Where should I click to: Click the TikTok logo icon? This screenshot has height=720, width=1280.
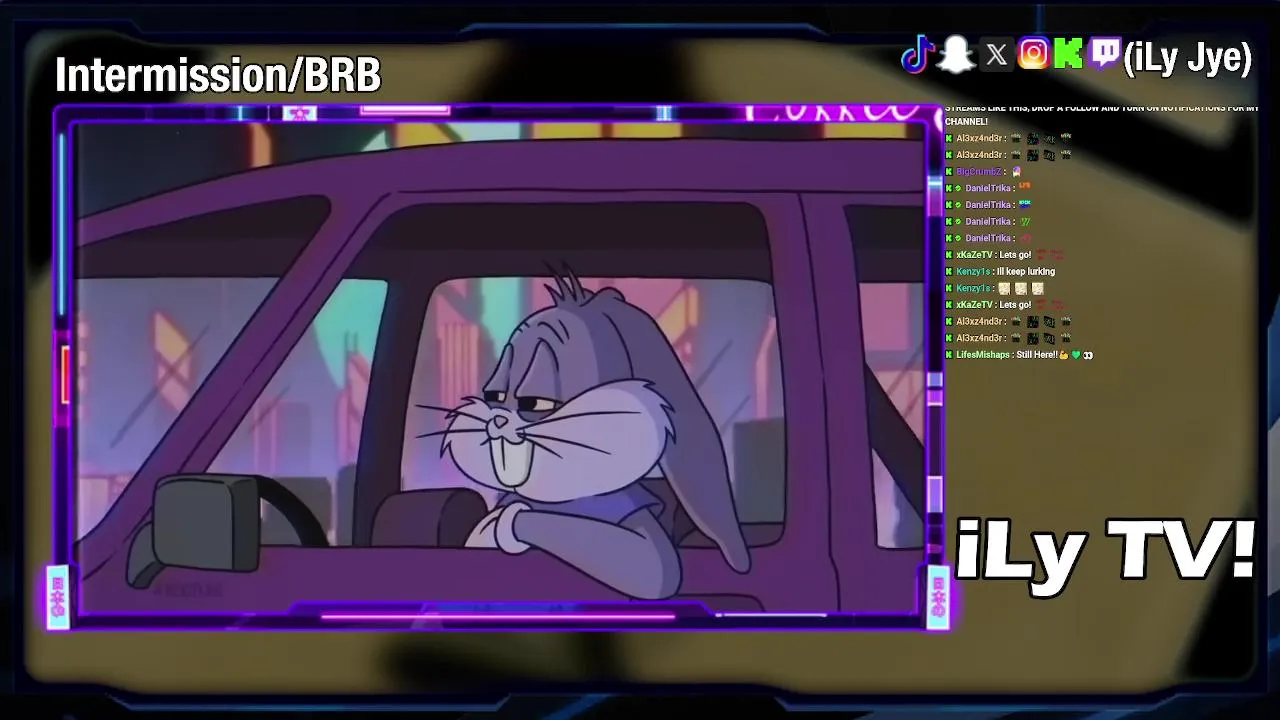click(917, 55)
